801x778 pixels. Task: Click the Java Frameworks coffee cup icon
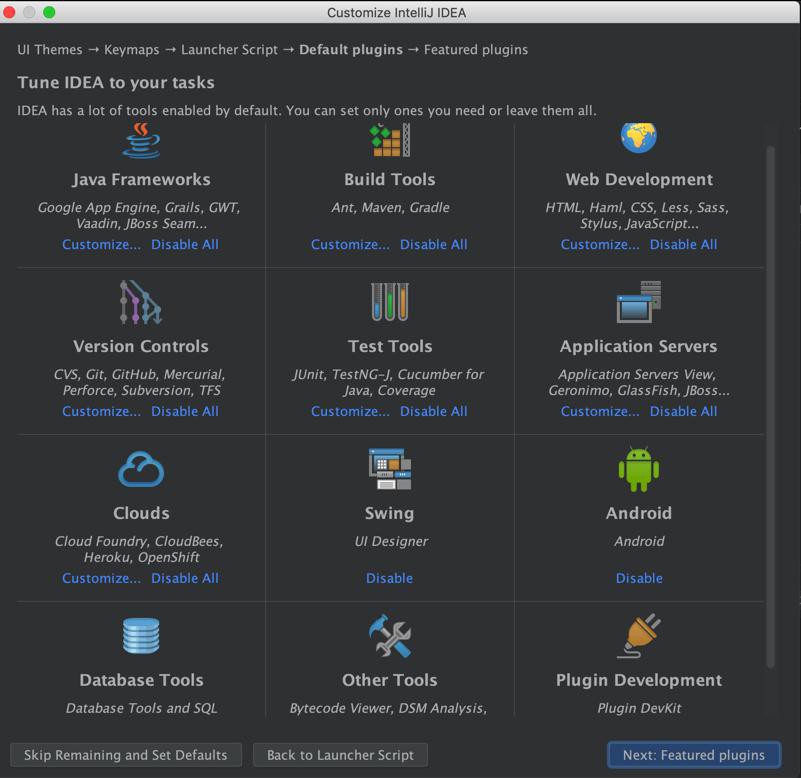(141, 140)
